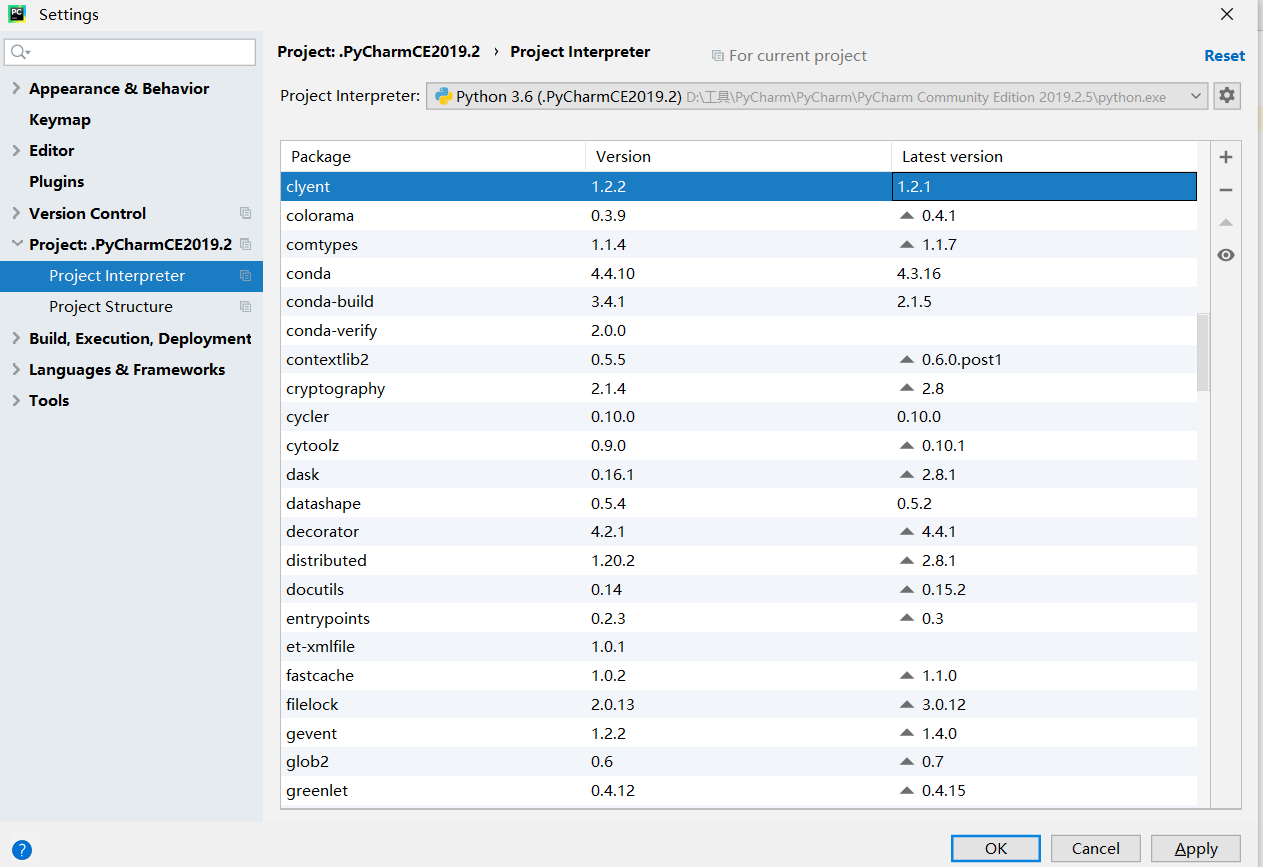Click the Package column header

click(433, 157)
